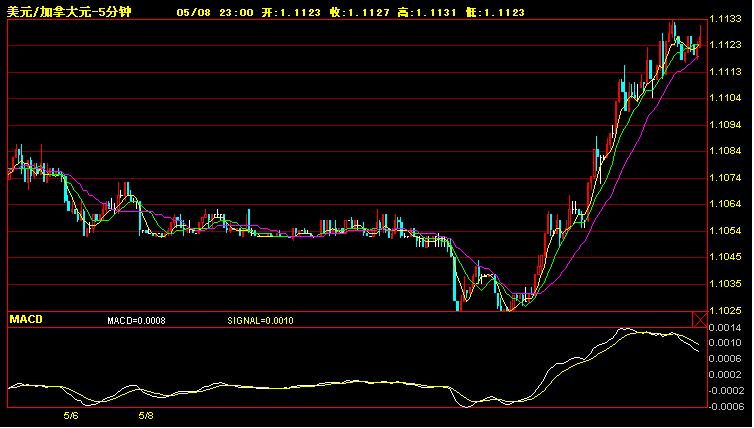Click the 1.1054 price axis label
Screen dimensions: 754x428
coord(726,231)
